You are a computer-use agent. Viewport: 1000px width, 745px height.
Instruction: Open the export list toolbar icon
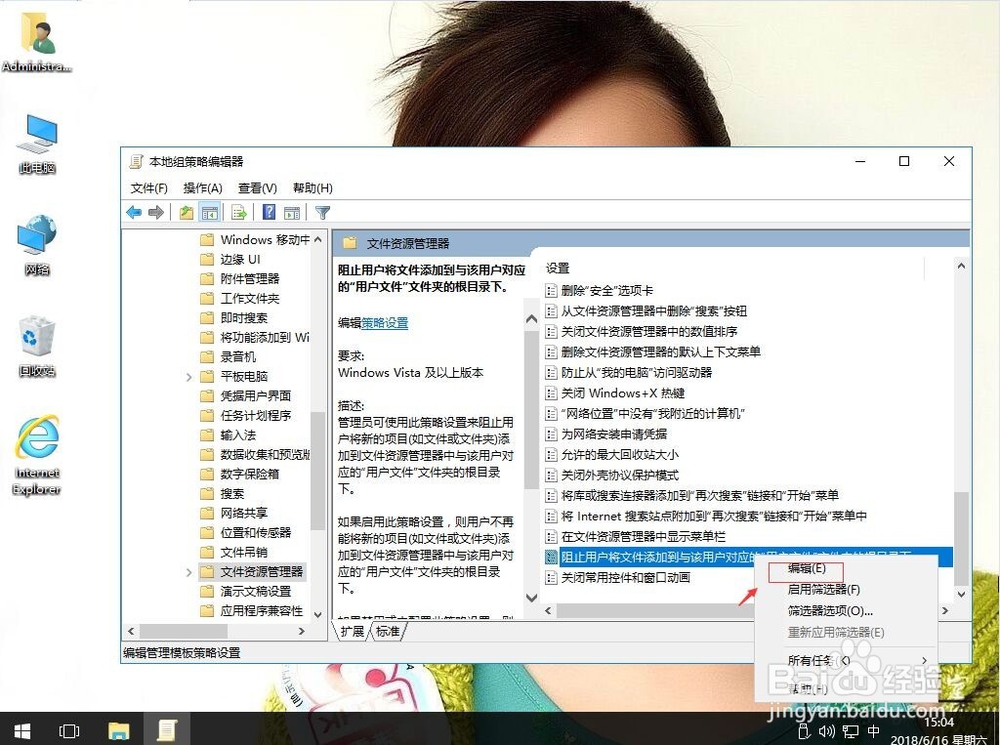239,212
